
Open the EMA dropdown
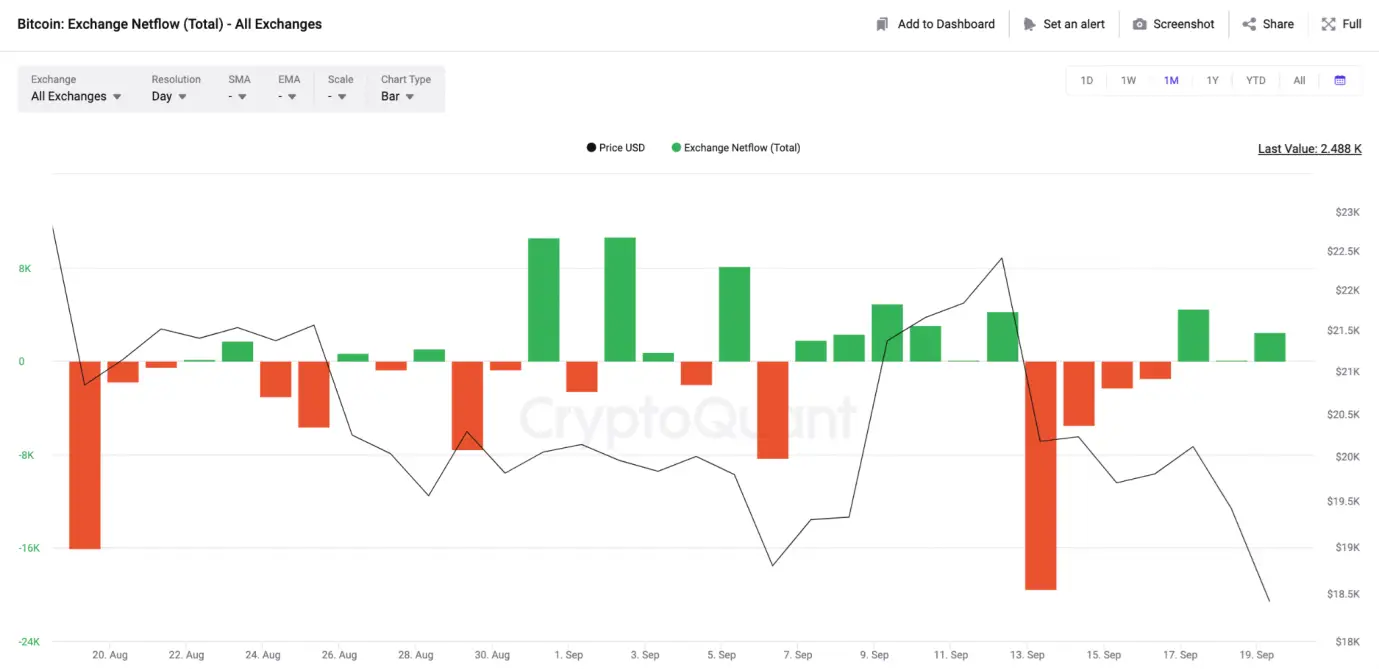click(x=287, y=96)
